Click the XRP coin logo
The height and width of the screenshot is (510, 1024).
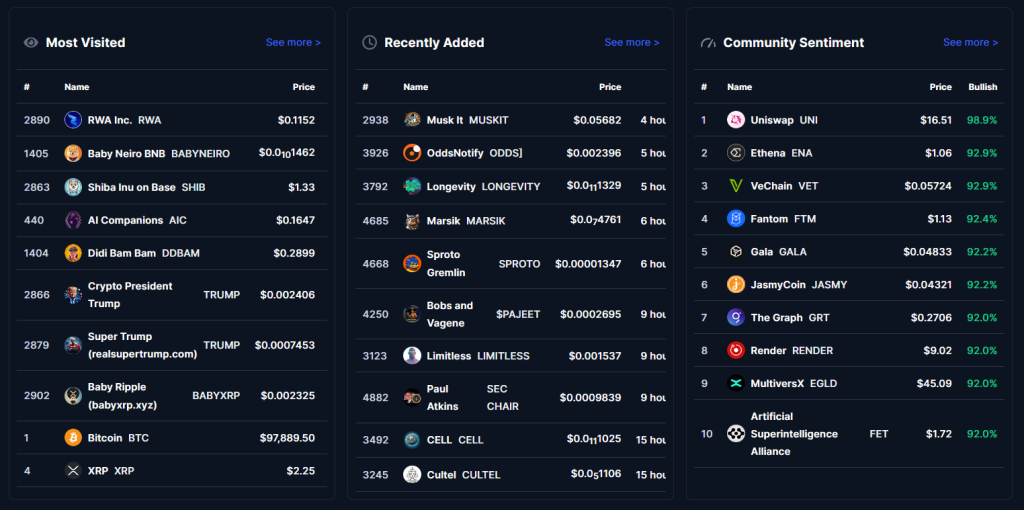click(73, 470)
